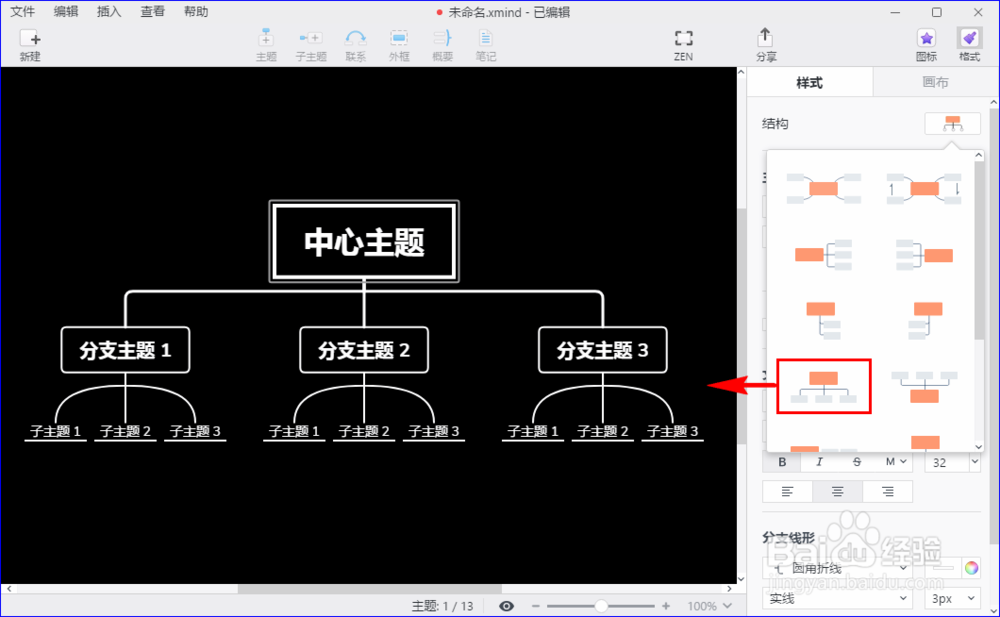Click the canvas vertical scrollbar
The image size is (1000, 617).
tap(741, 325)
